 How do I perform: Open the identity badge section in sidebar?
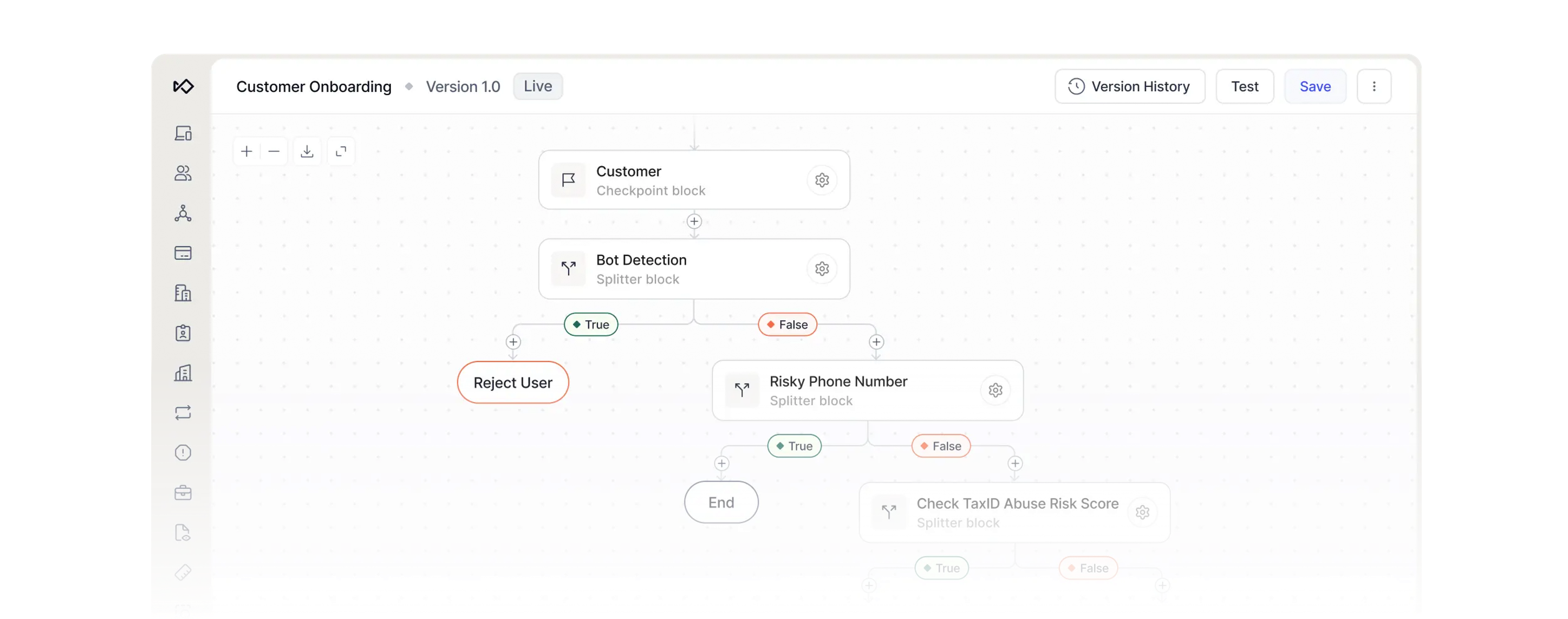[x=183, y=333]
